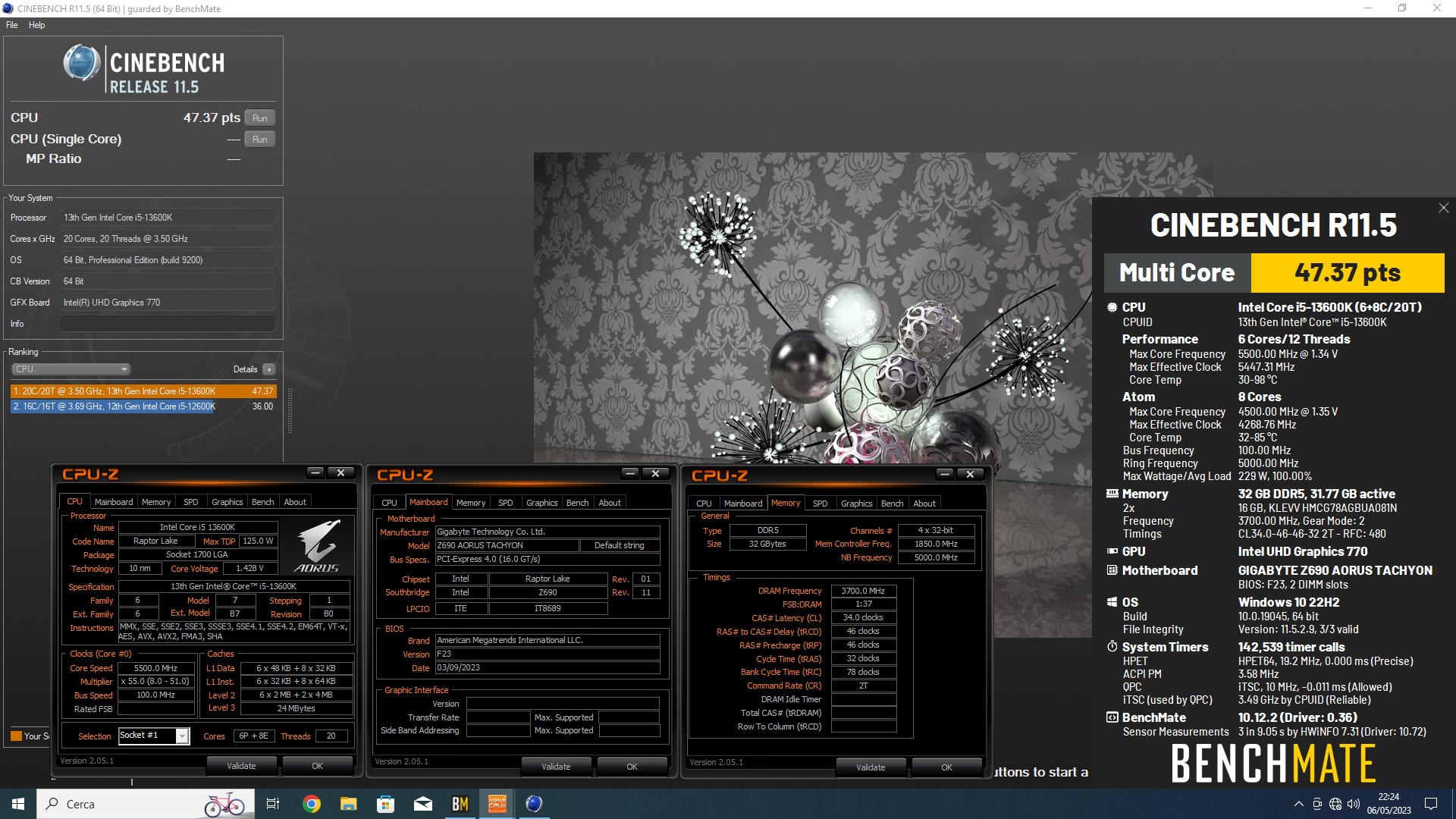Open SPD tab in Memory CPU-Z window
This screenshot has height=819, width=1456.
pyautogui.click(x=821, y=504)
